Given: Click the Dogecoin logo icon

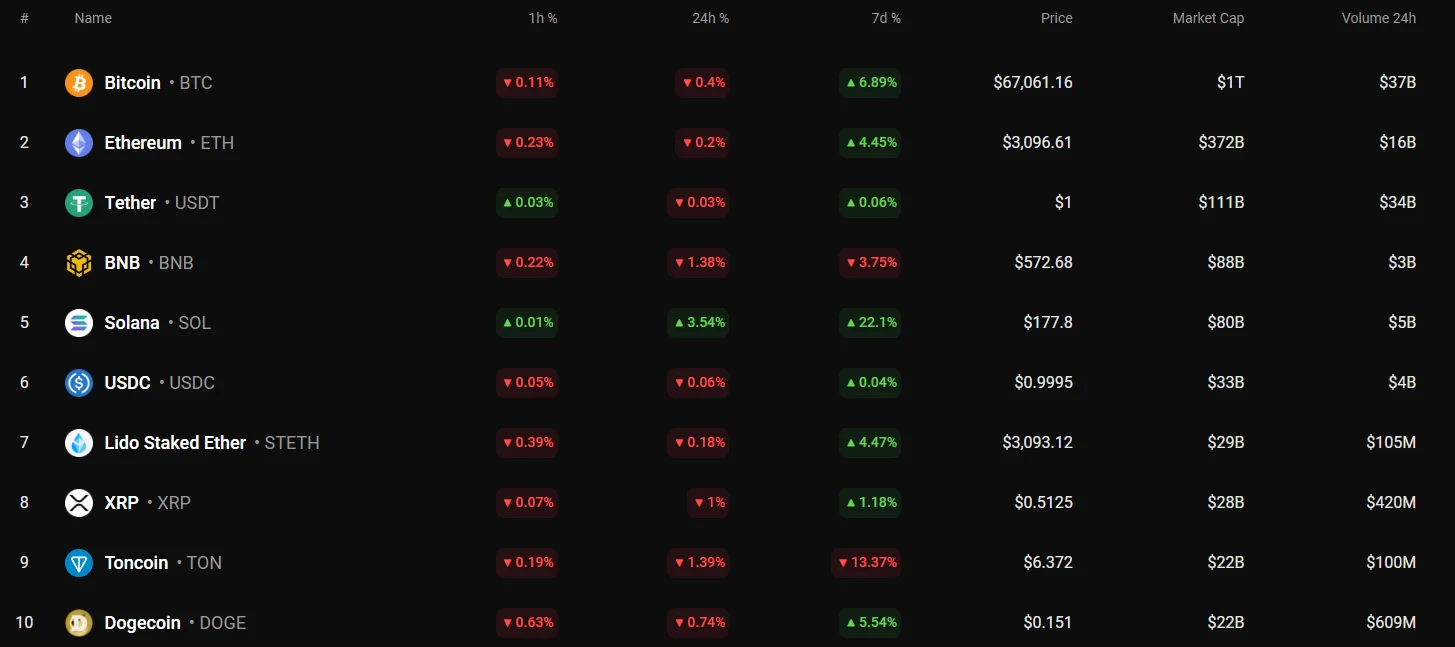Looking at the screenshot, I should tap(79, 623).
